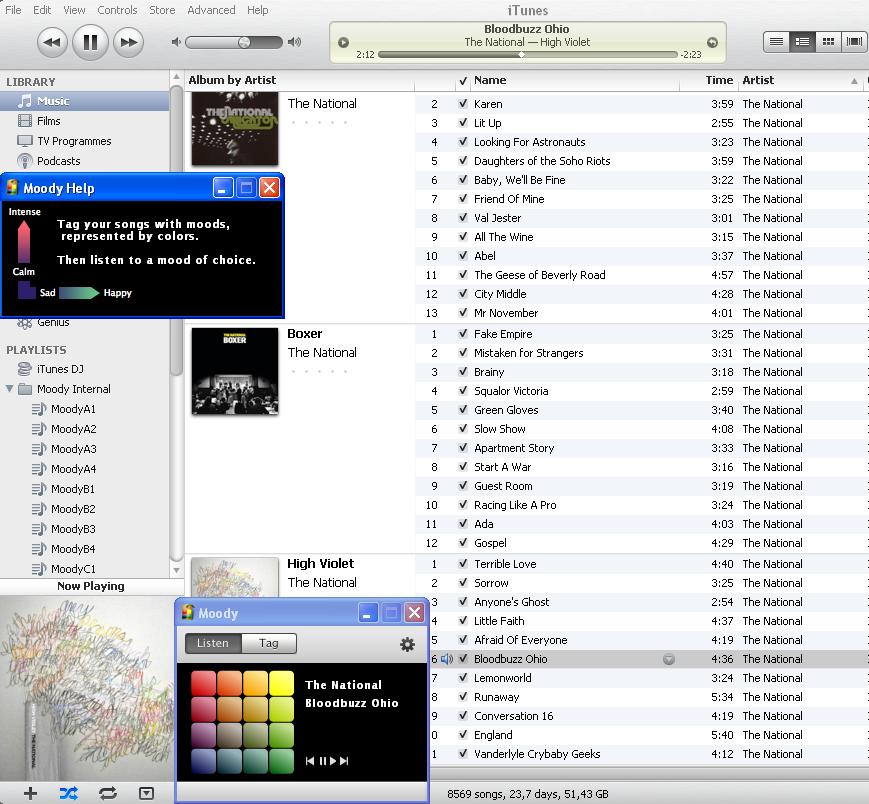Uncheck the song Slow Show
Screen dimensions: 869x804
pos(463,428)
